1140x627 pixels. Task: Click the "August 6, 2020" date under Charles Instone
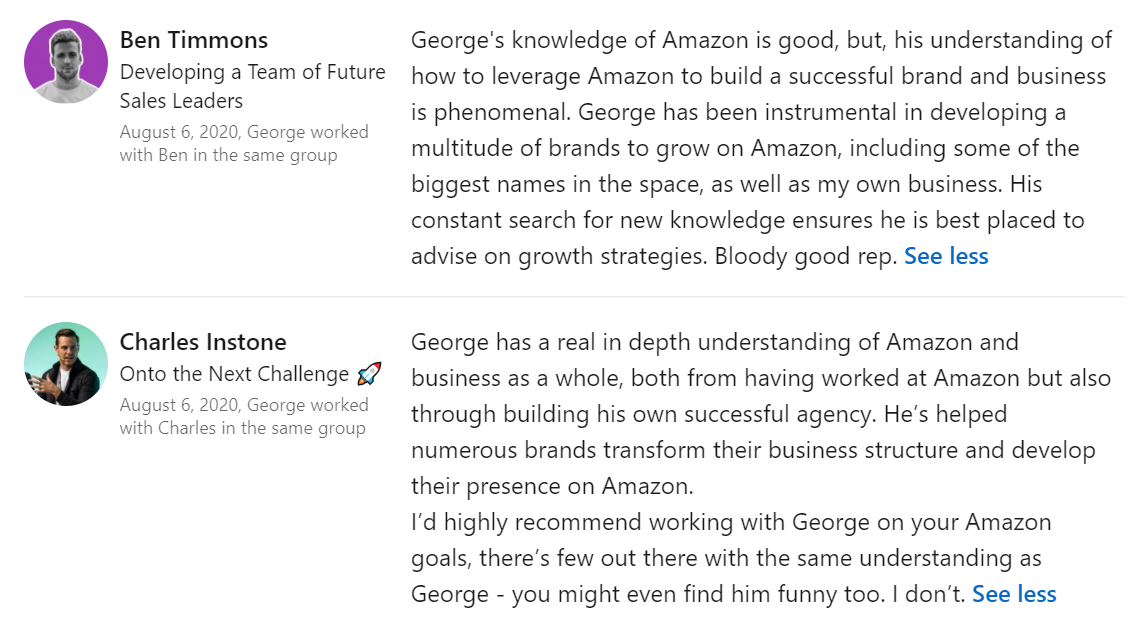point(180,405)
